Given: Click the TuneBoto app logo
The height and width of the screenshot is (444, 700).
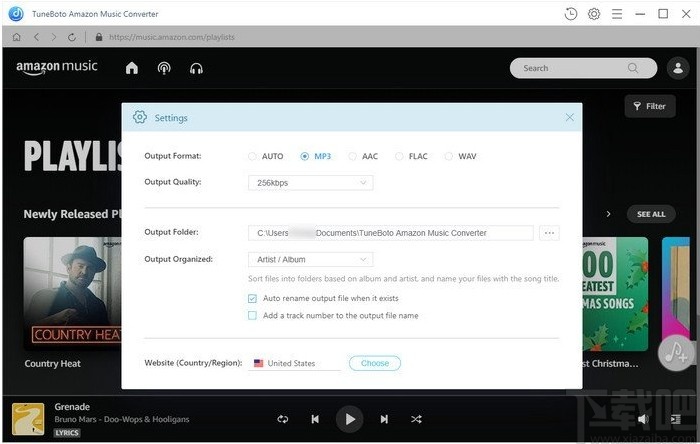Looking at the screenshot, I should click(x=16, y=14).
